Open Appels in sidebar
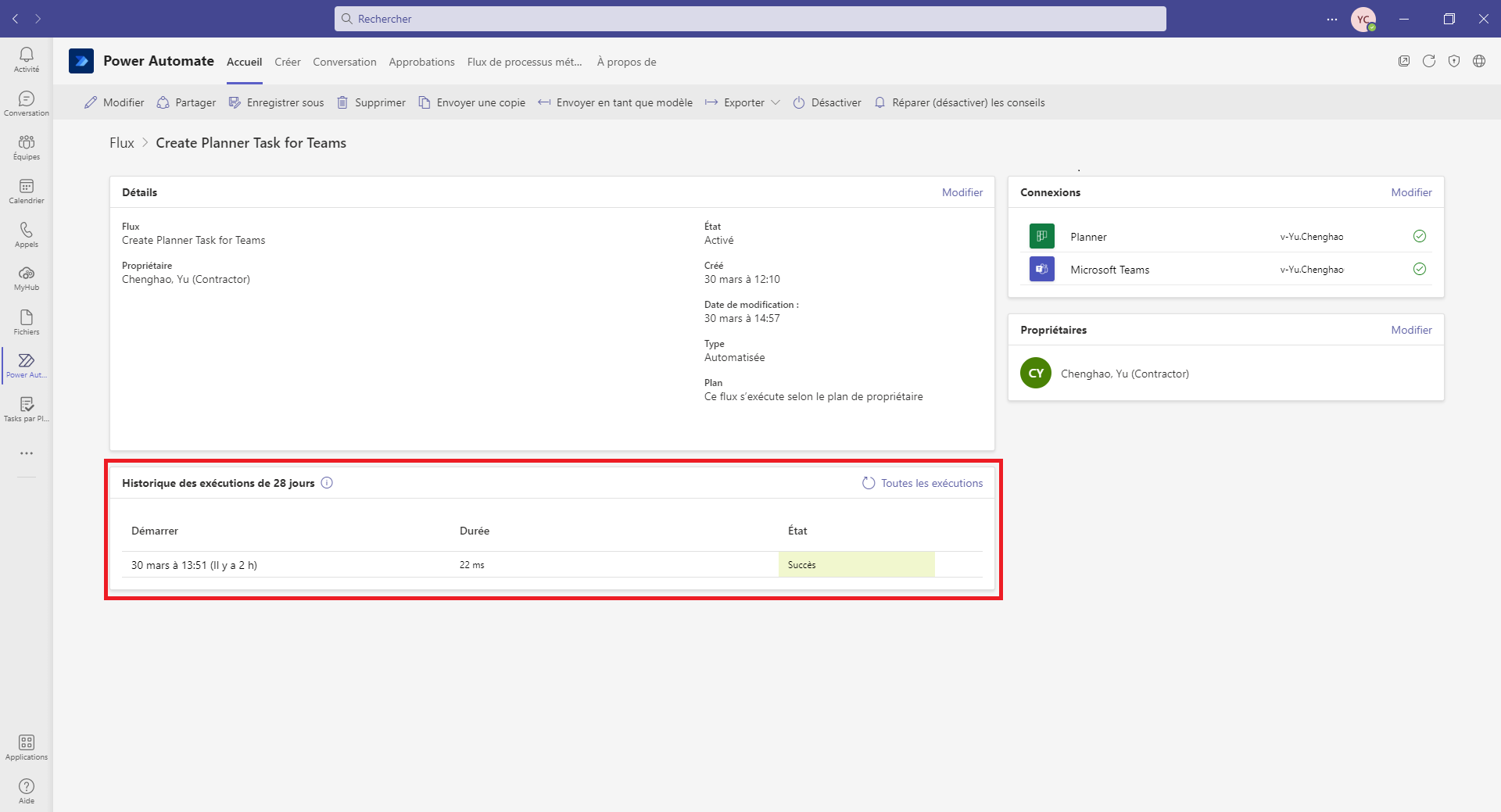This screenshot has height=812, width=1501. [27, 234]
